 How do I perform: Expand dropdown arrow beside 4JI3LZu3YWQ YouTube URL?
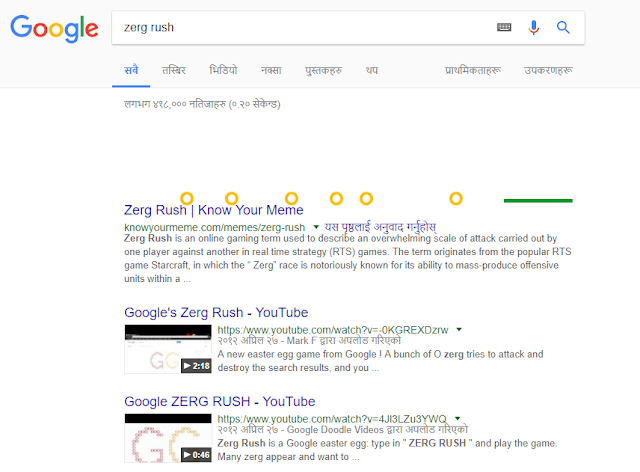pos(458,419)
